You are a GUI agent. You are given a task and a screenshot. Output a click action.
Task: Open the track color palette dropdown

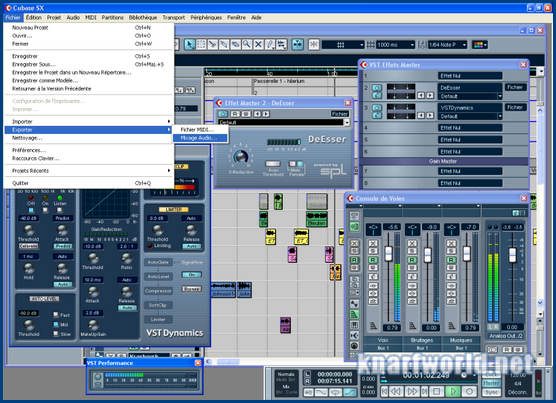pos(480,45)
